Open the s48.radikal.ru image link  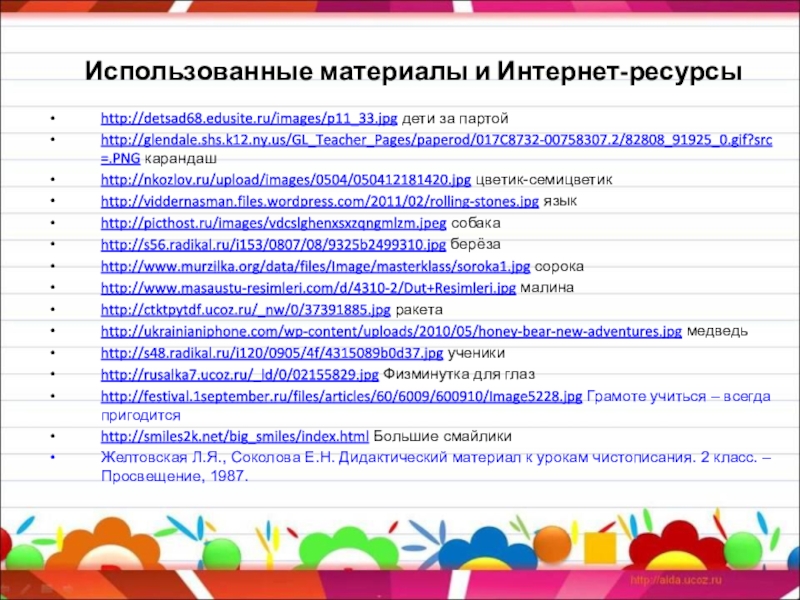[x=272, y=353]
